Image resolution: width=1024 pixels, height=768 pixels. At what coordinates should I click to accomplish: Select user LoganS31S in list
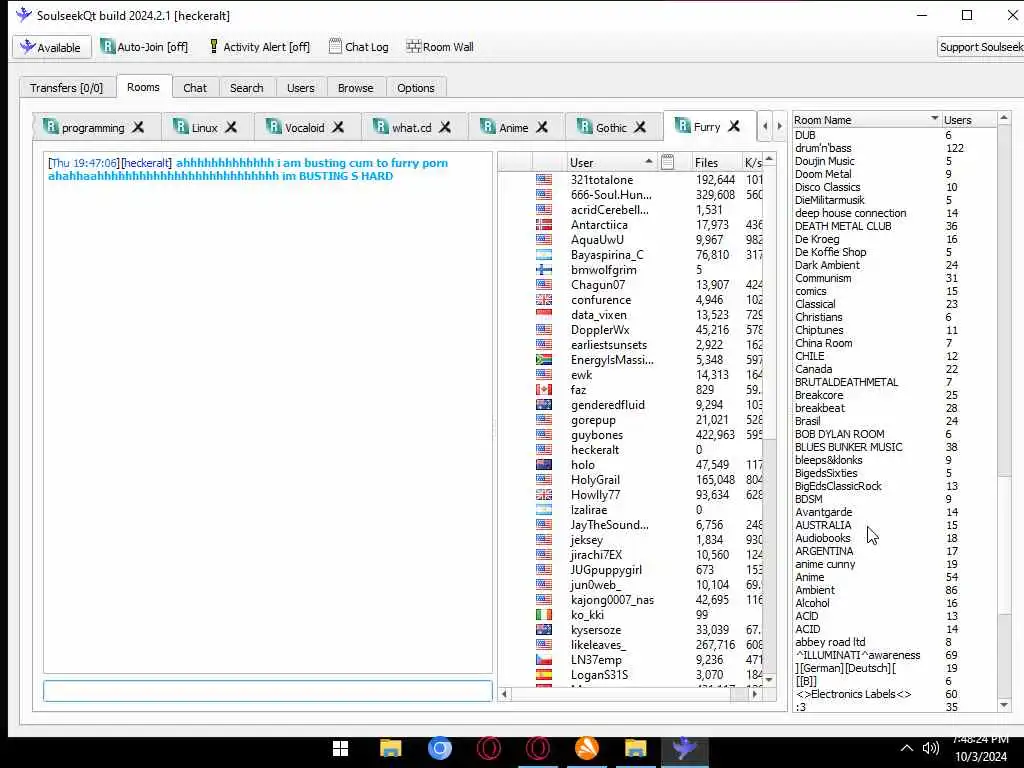[600, 675]
